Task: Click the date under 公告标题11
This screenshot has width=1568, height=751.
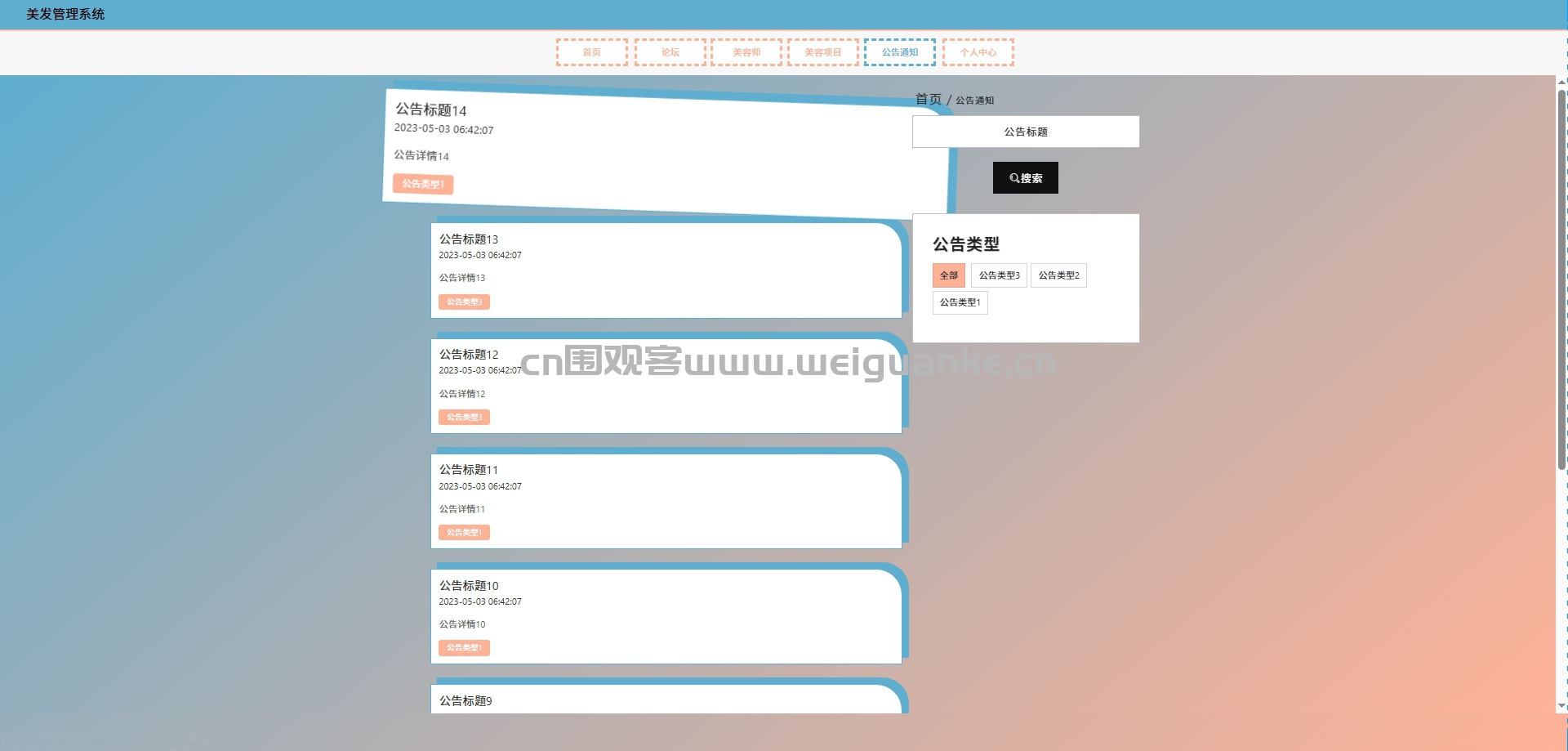Action: click(x=480, y=487)
